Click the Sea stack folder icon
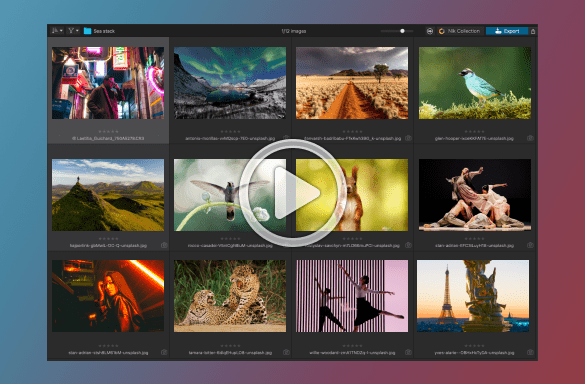Viewport: 585px width, 384px height. click(x=87, y=31)
